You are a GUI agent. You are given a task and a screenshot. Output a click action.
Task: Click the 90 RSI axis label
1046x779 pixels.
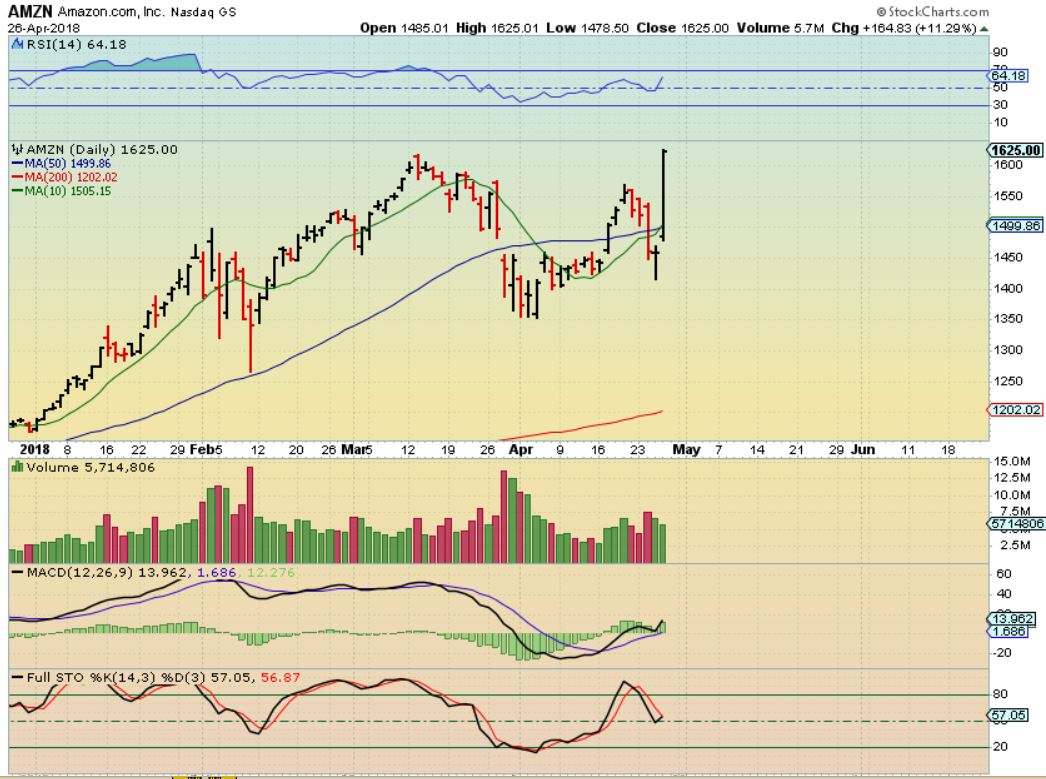point(1001,52)
